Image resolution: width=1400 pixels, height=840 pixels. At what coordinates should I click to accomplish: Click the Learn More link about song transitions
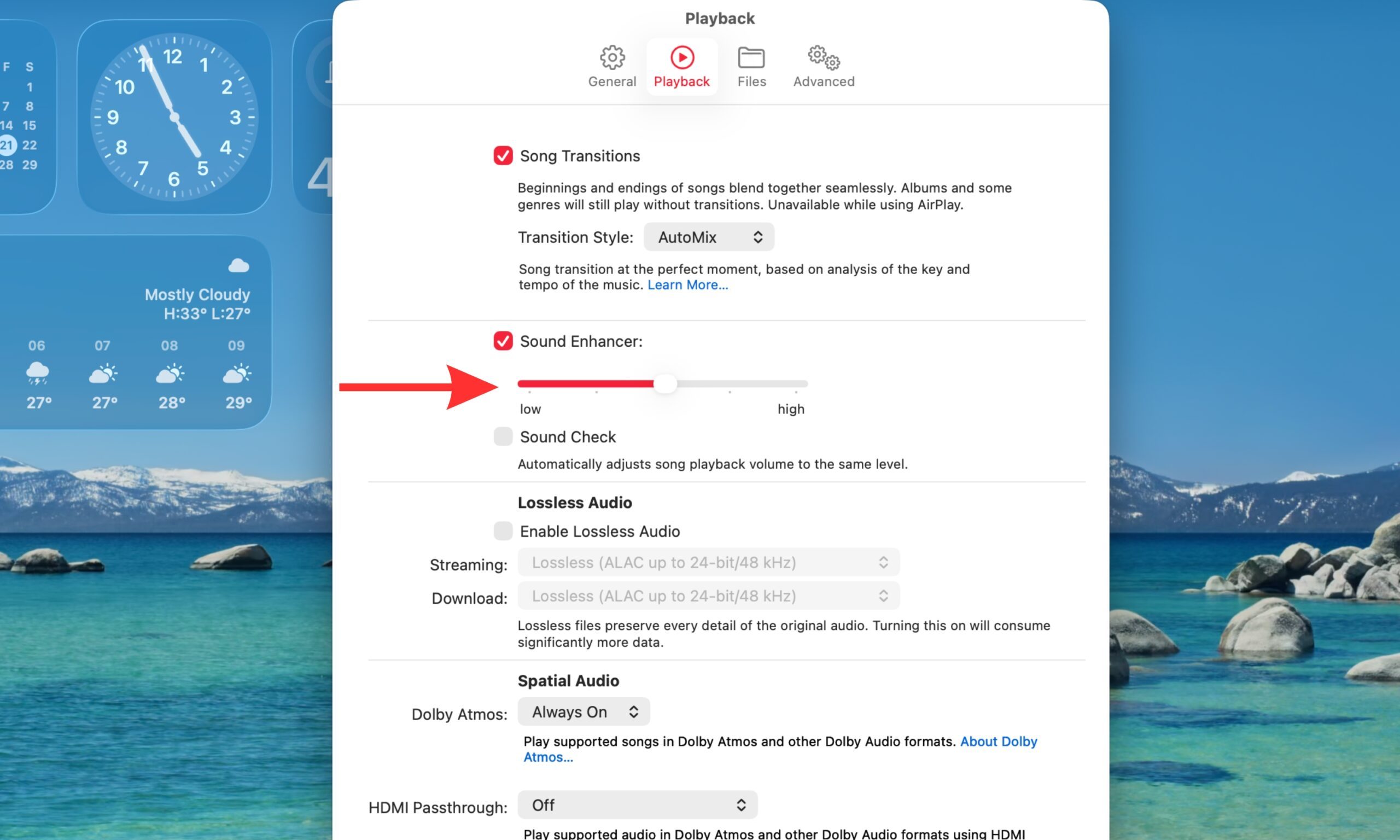click(687, 285)
